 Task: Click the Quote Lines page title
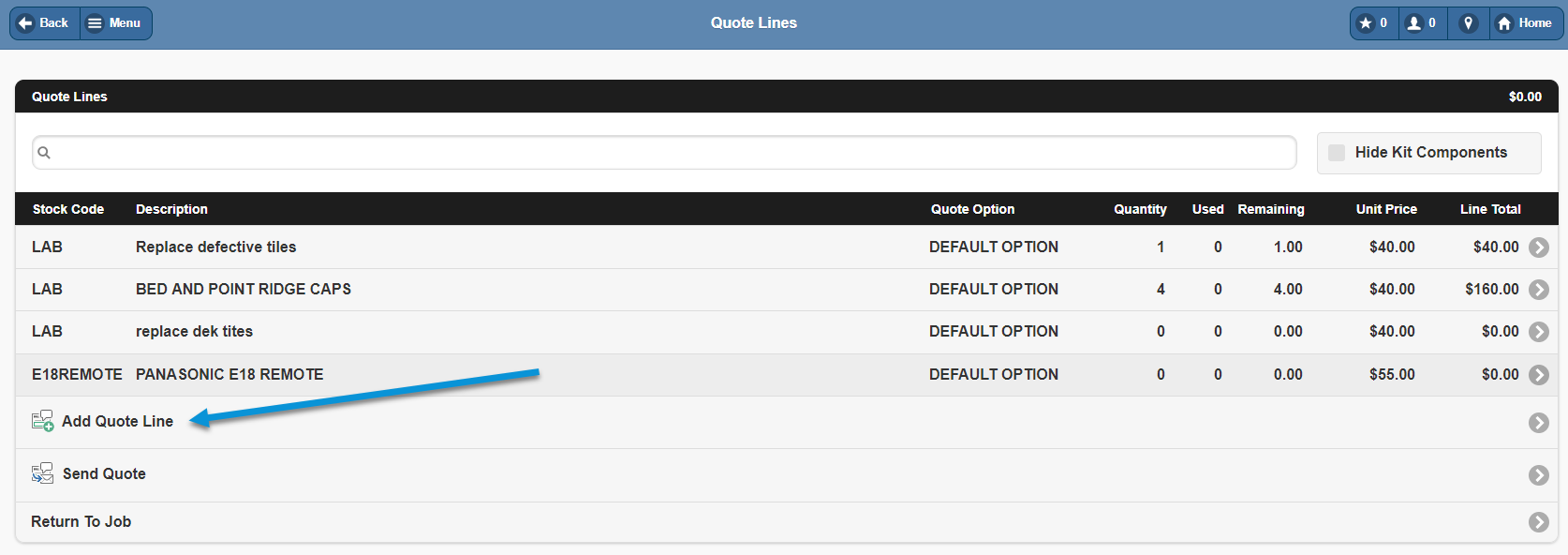pyautogui.click(x=754, y=23)
